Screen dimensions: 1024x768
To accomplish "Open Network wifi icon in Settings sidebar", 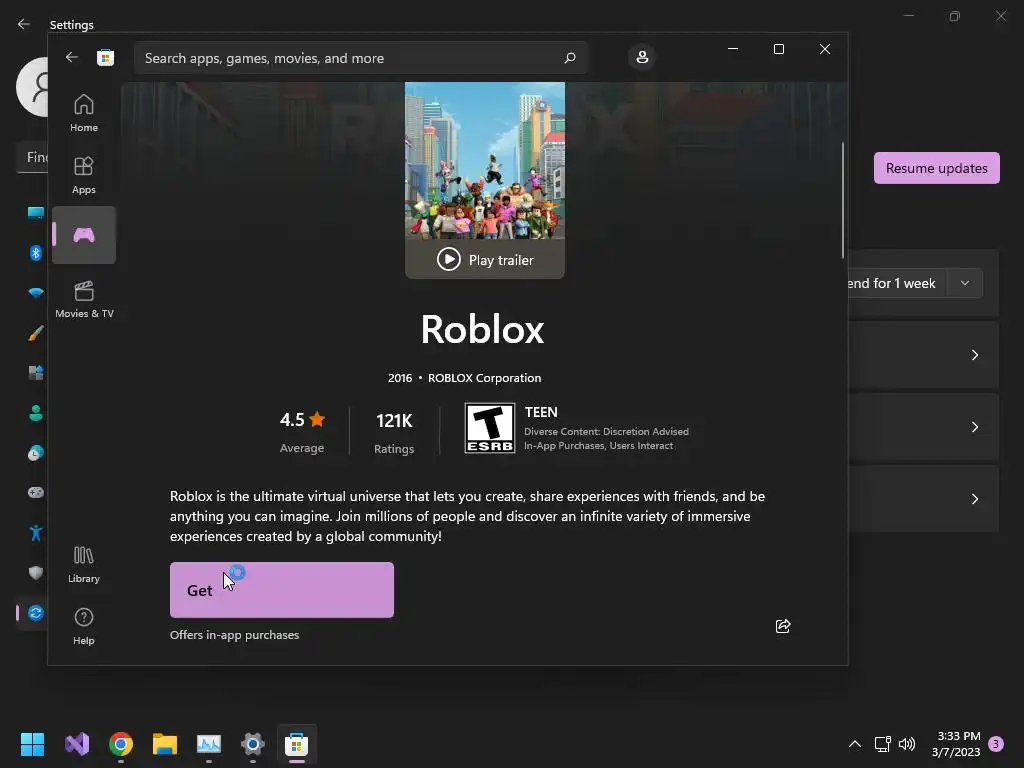I will (x=36, y=293).
